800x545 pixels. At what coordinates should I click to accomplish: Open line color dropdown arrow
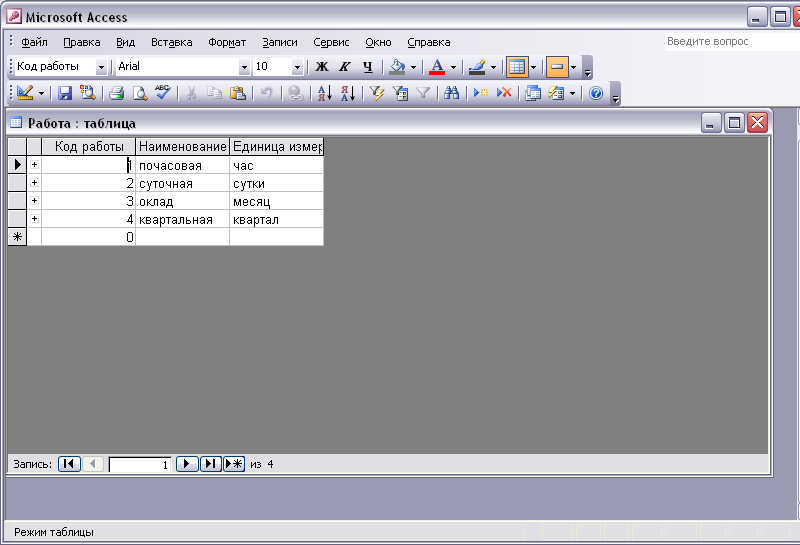[493, 67]
